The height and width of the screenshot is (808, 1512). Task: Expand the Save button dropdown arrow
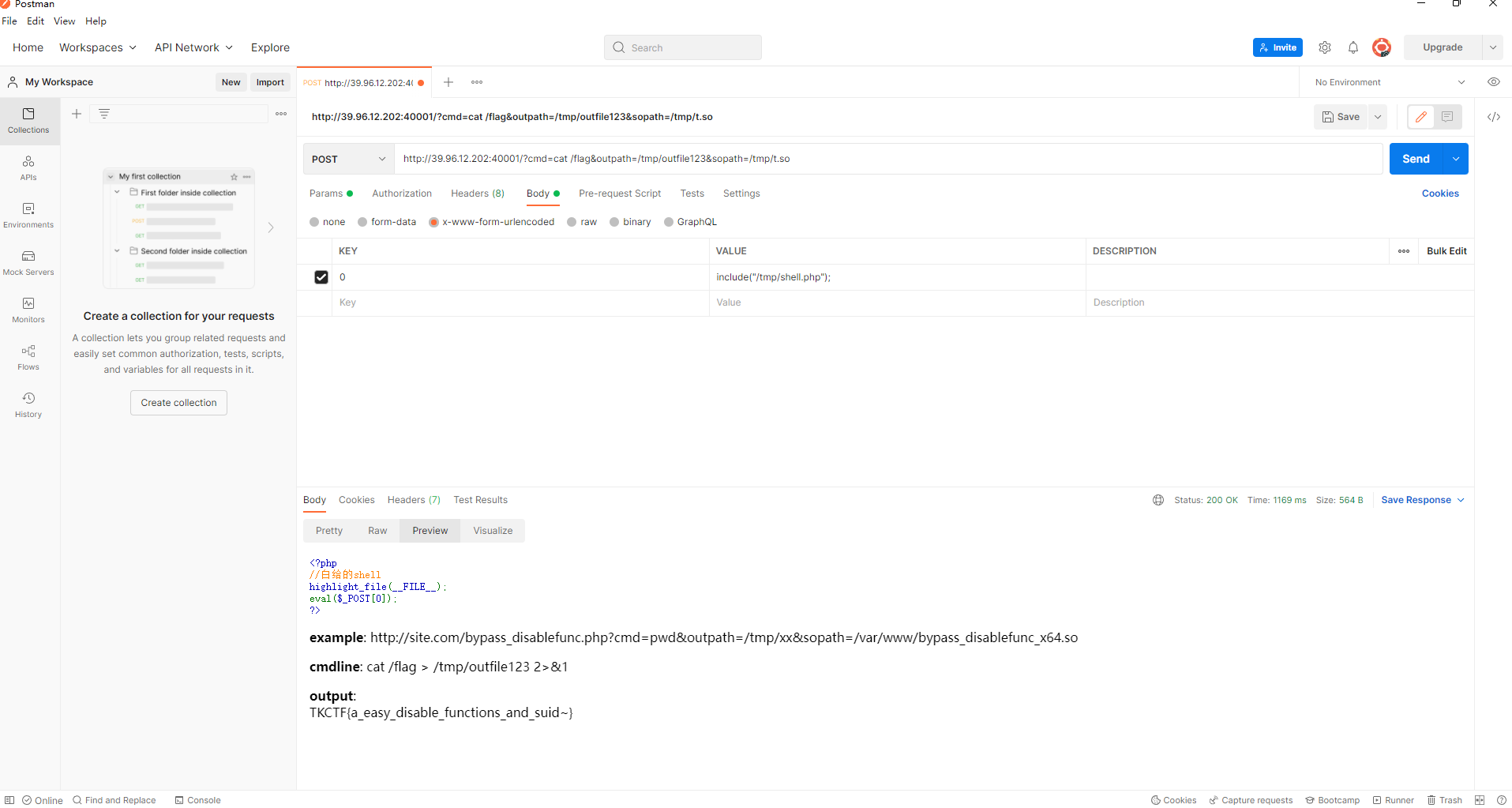pos(1378,117)
